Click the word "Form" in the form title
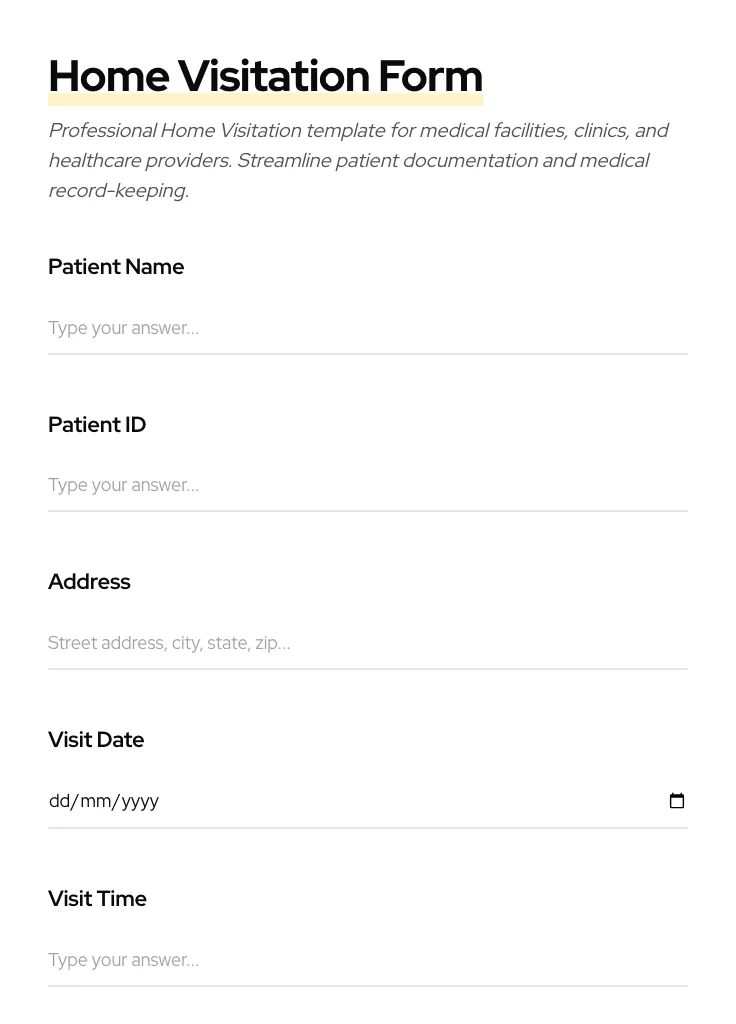Viewport: 736px width, 1024px height. pyautogui.click(x=430, y=76)
